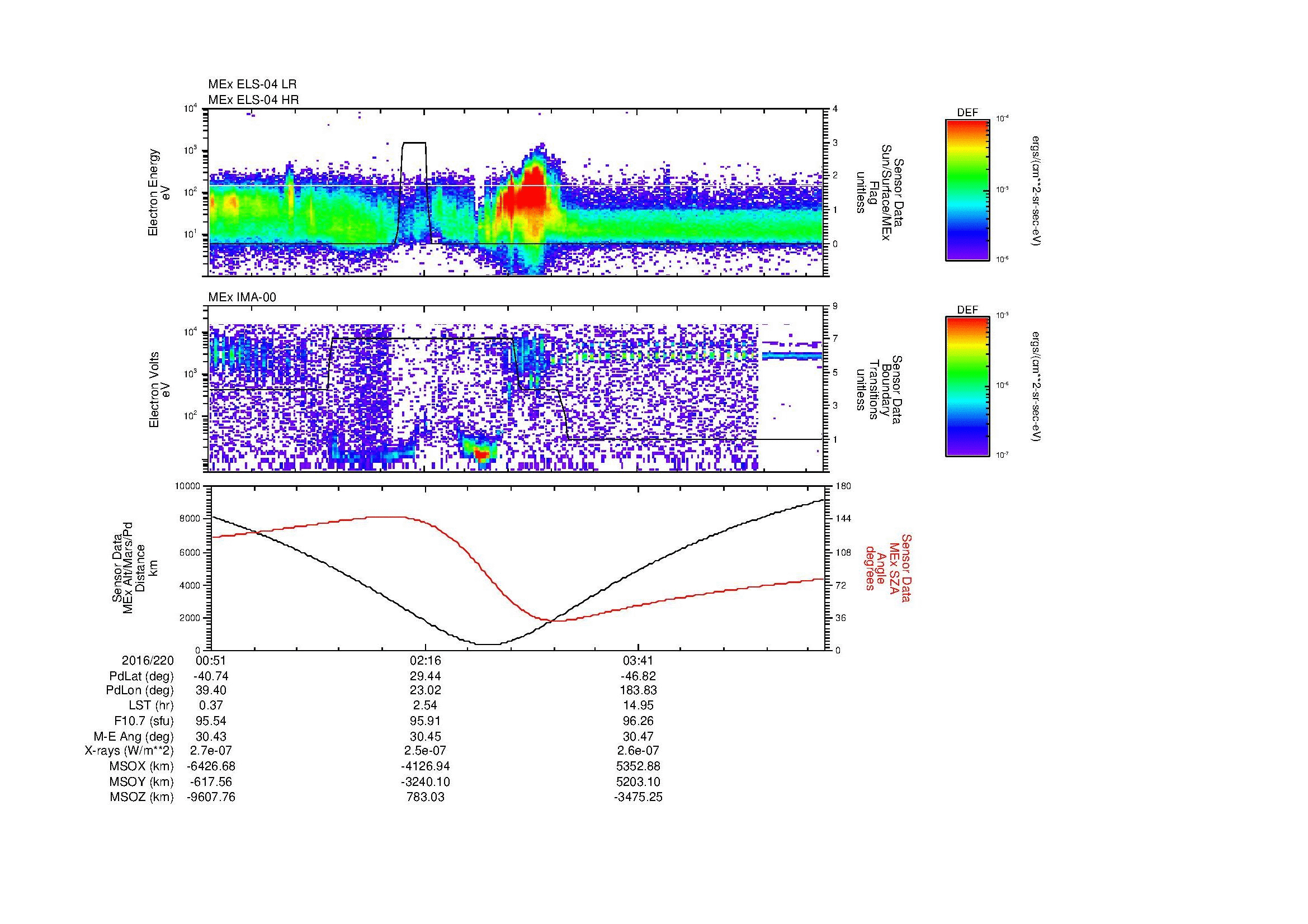Click the MSOX value '-4126.94'
The height and width of the screenshot is (924, 1308).
425,766
